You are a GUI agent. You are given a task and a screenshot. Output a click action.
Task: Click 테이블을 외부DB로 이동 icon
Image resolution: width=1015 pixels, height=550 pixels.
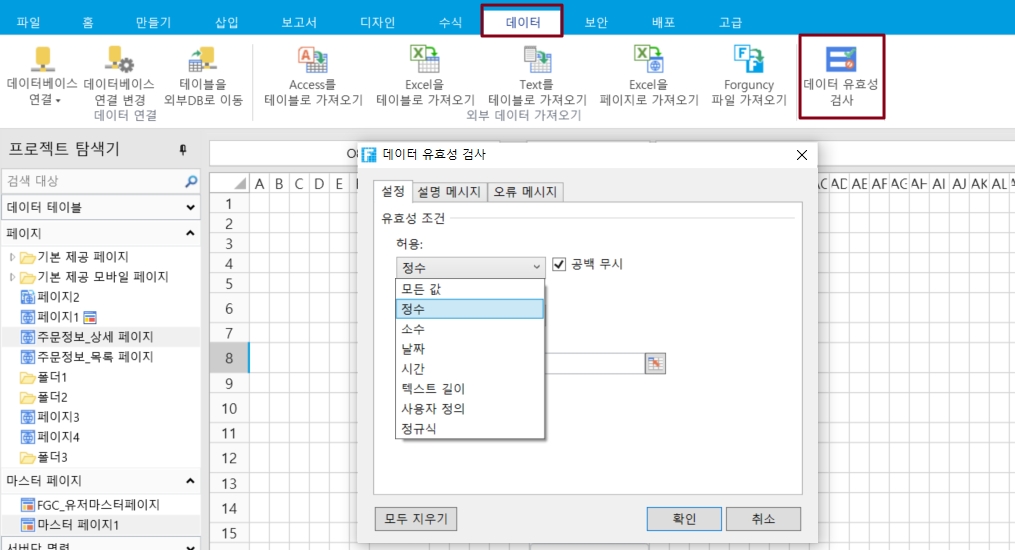point(203,61)
